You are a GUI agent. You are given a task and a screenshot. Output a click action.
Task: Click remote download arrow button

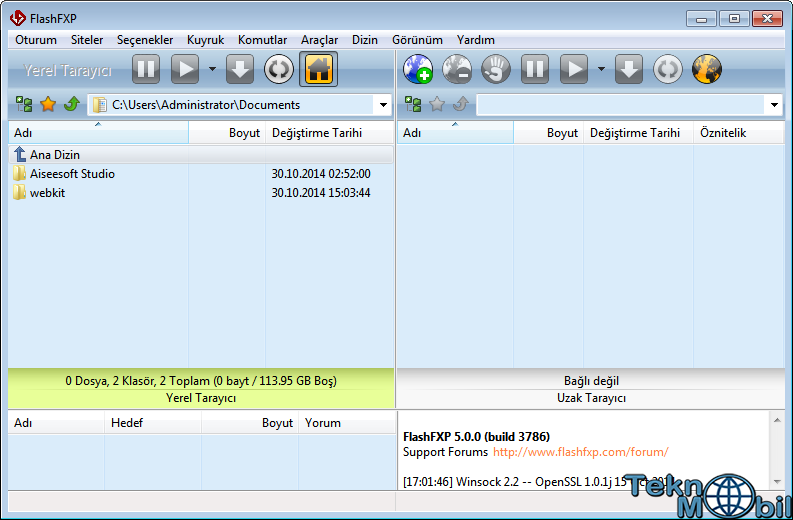coord(629,69)
